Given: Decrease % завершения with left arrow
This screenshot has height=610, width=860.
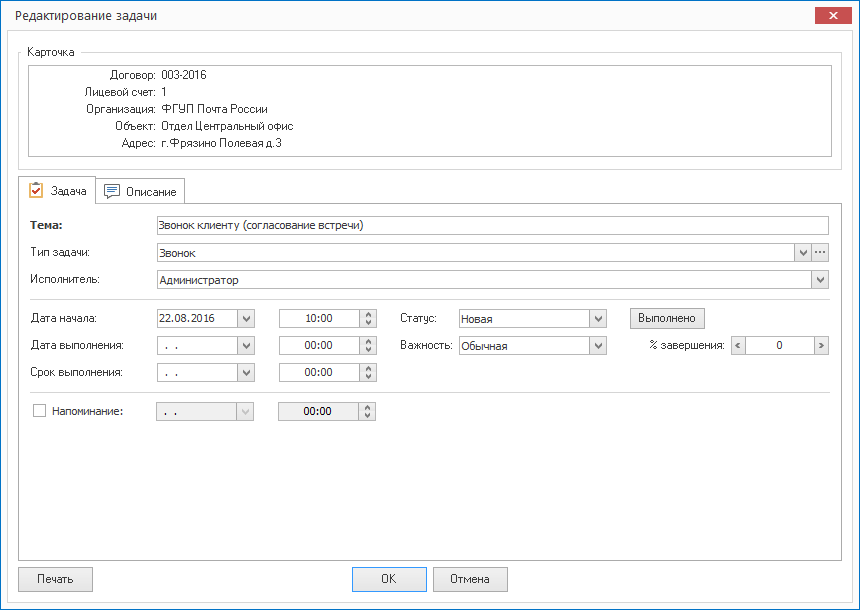Looking at the screenshot, I should (x=738, y=346).
